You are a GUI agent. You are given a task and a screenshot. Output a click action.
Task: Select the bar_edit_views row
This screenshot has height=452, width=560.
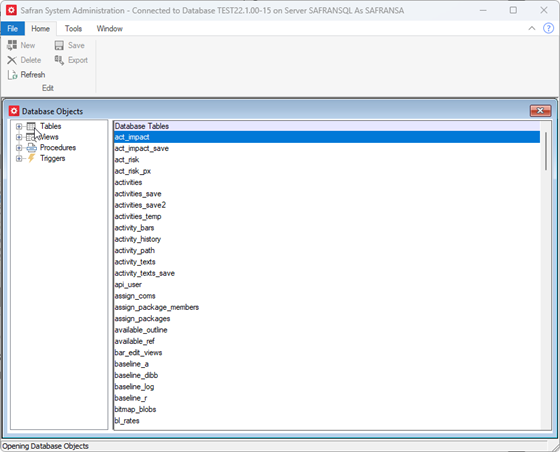[326, 353]
